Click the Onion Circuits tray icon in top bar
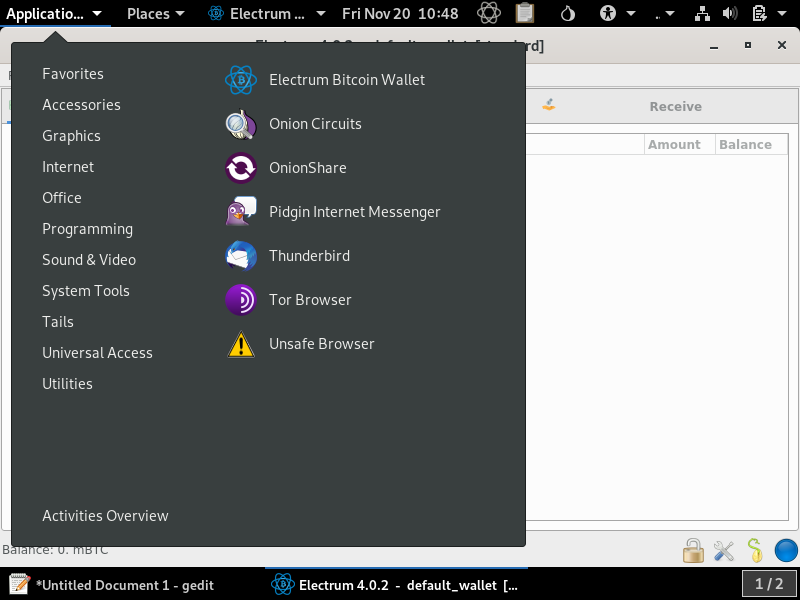The image size is (800, 600). 489,13
